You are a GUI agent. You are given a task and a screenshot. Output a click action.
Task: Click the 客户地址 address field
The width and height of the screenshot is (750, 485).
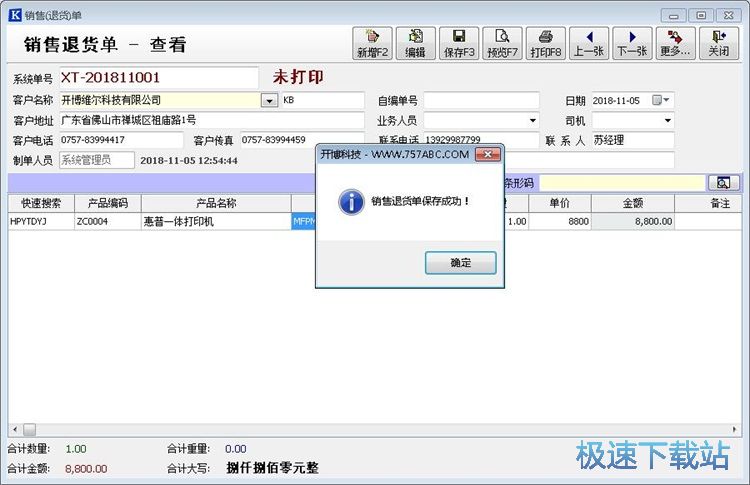pos(212,120)
